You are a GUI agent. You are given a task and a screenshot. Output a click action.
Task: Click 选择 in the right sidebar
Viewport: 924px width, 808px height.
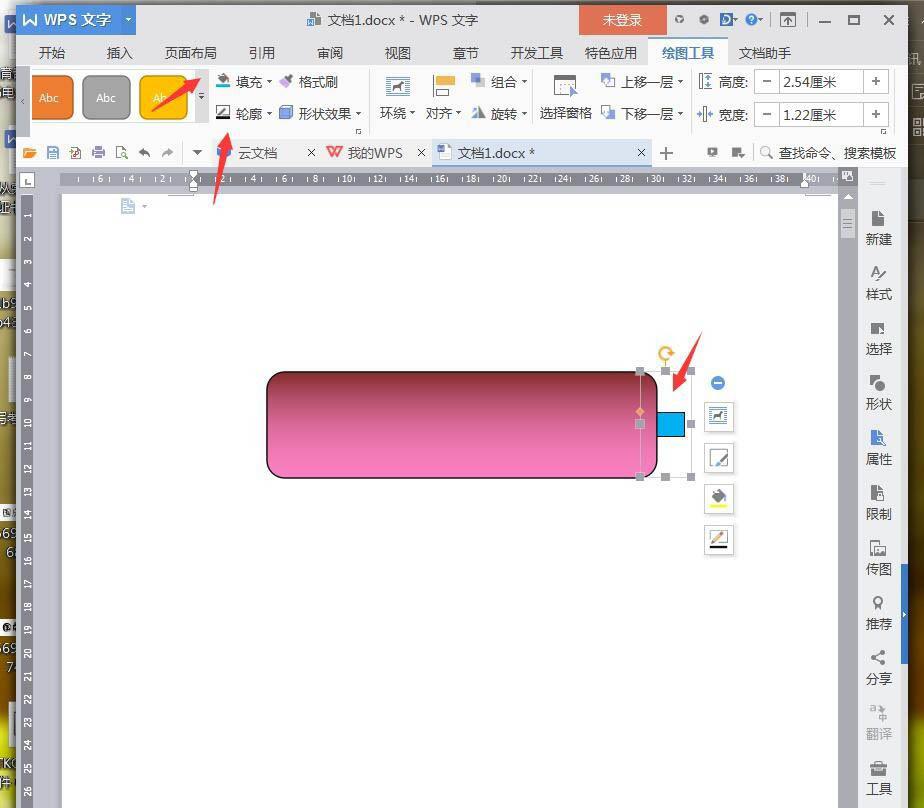coord(878,338)
